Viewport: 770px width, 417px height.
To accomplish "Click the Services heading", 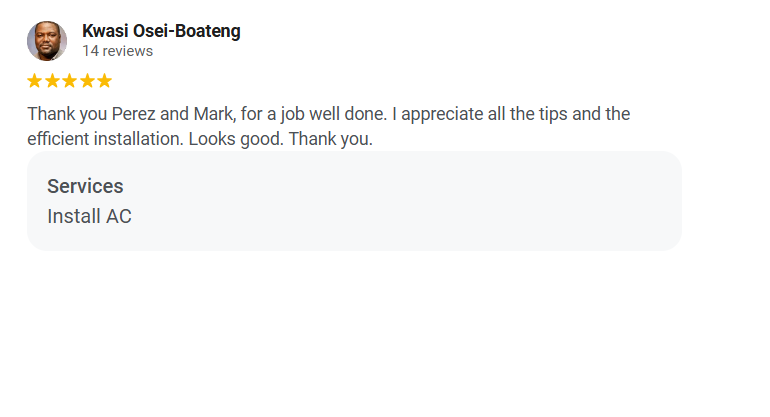I will [x=85, y=186].
